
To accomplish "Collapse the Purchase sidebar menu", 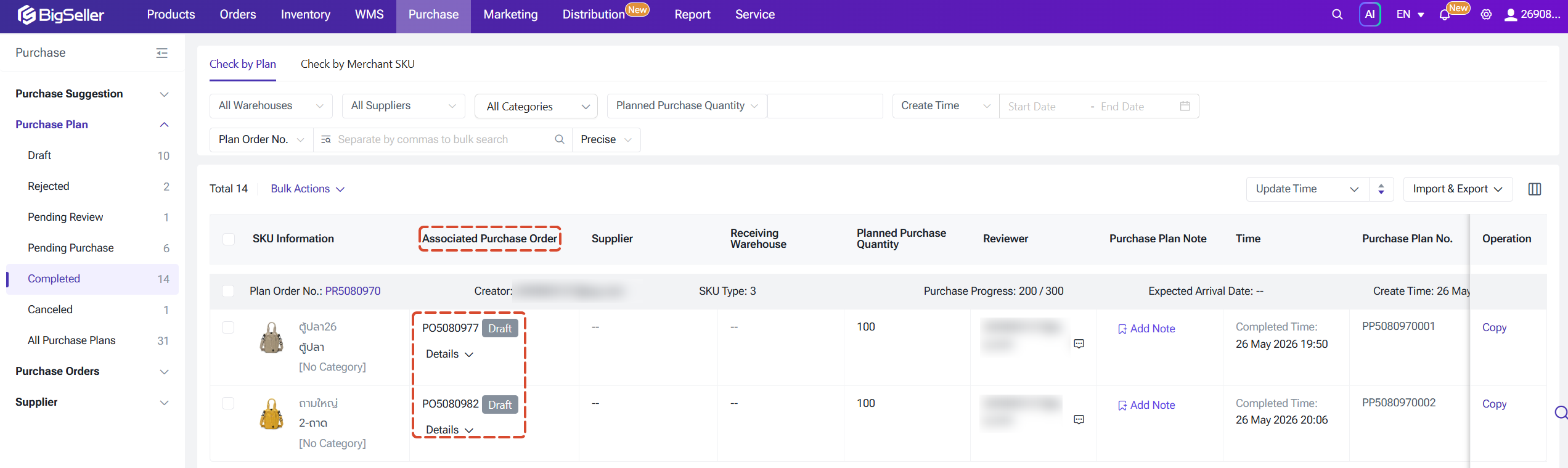I will point(162,53).
